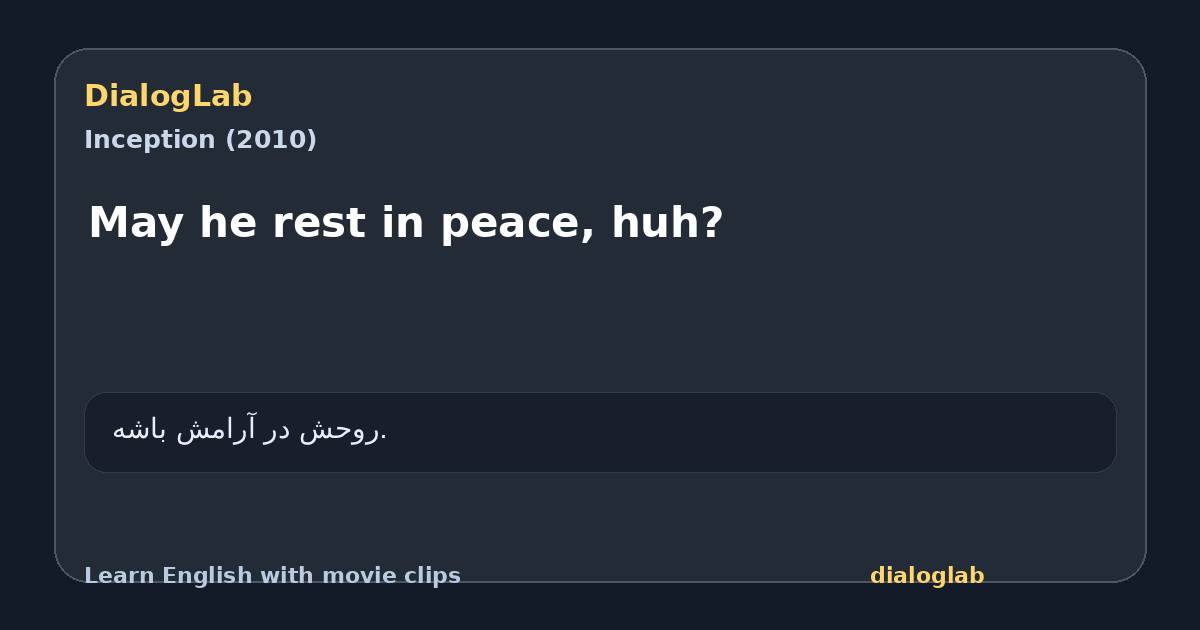Click the DialogLab logo text

click(x=168, y=96)
